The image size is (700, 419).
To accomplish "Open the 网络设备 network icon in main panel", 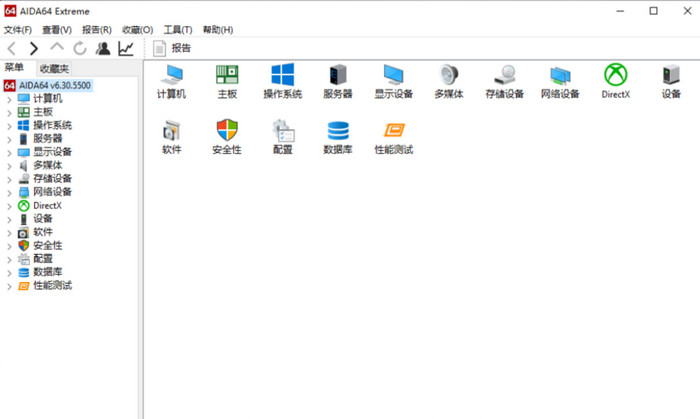I will [560, 81].
